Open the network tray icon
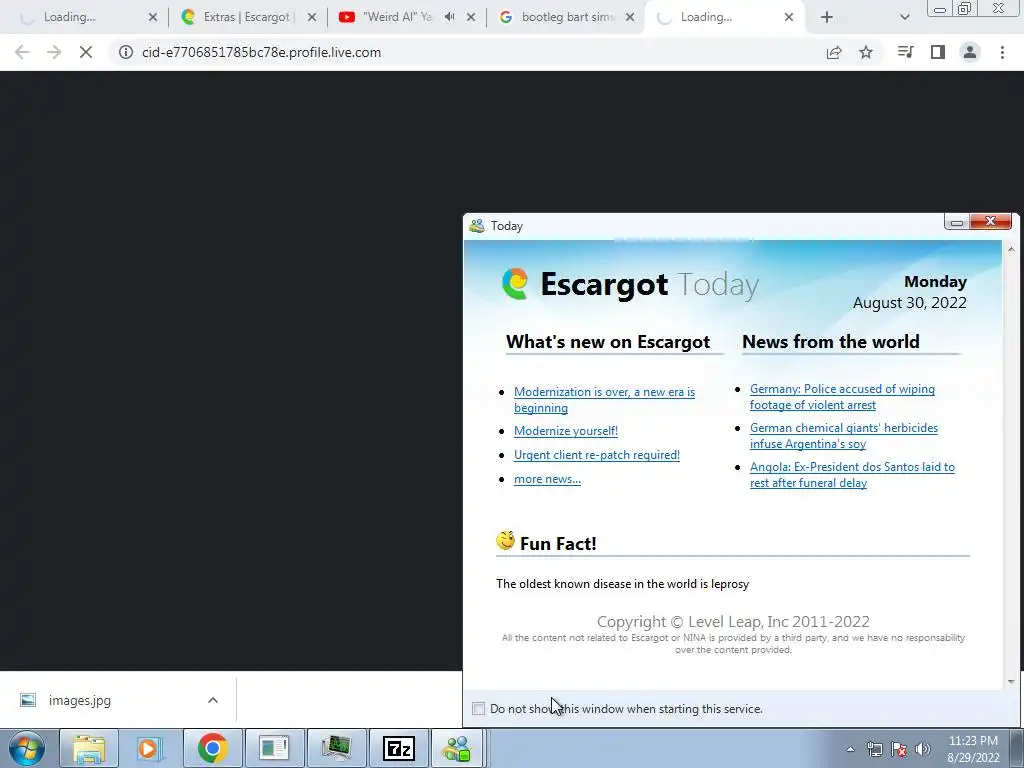The width and height of the screenshot is (1024, 768). (874, 749)
